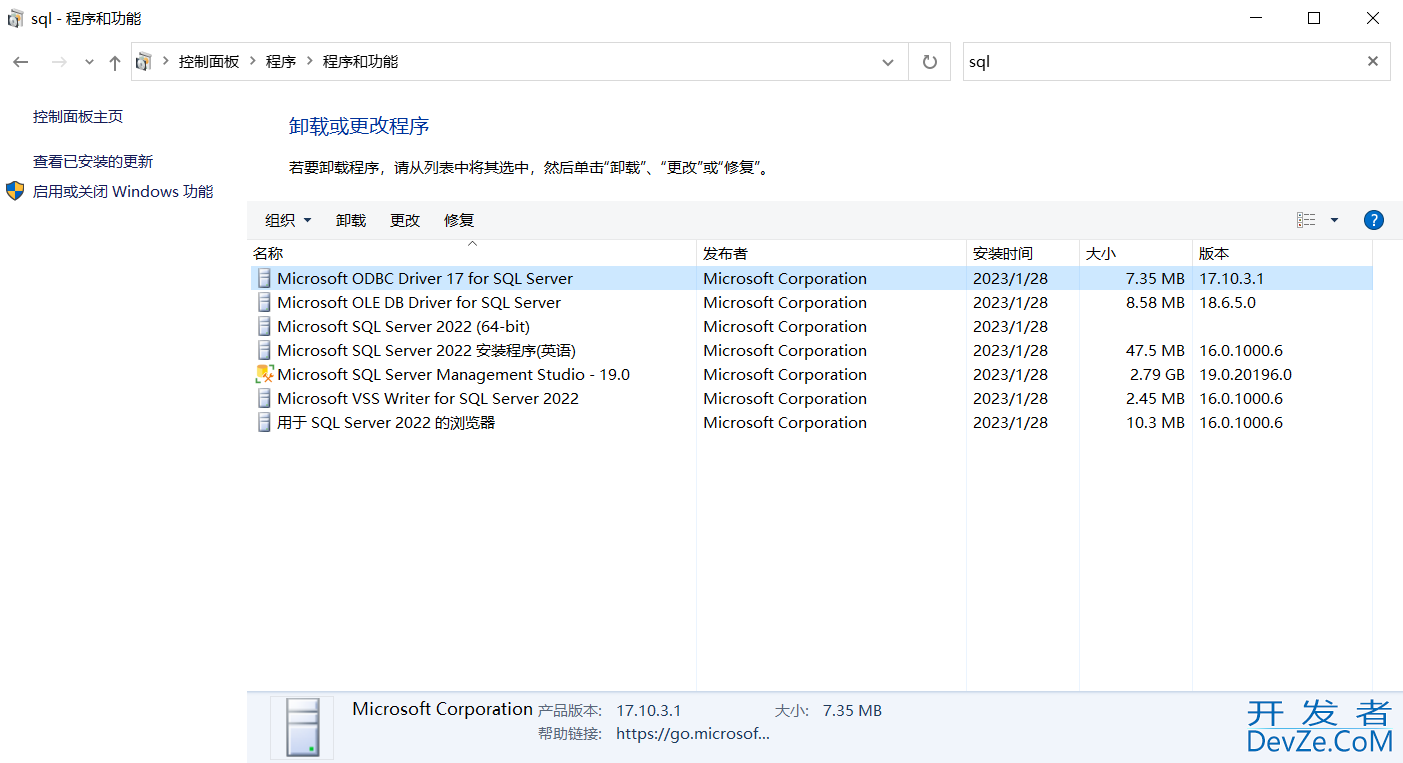This screenshot has height=763, width=1403.
Task: Sort by the 大小 column header
Action: (1136, 254)
